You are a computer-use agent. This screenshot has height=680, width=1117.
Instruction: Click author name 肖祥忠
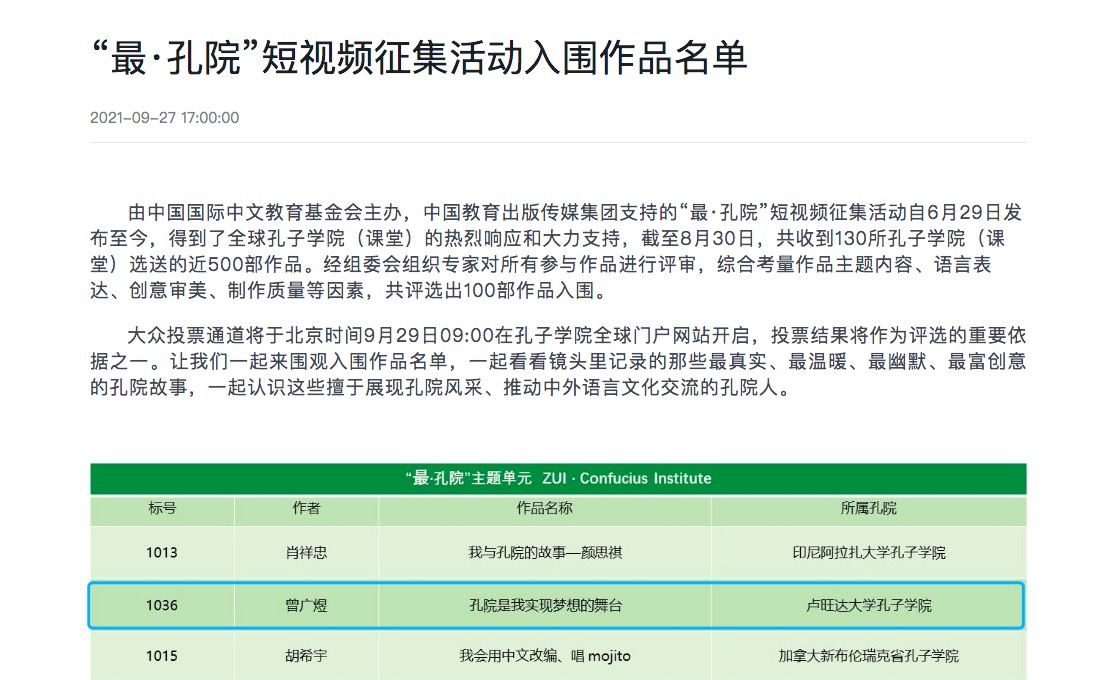pos(306,552)
